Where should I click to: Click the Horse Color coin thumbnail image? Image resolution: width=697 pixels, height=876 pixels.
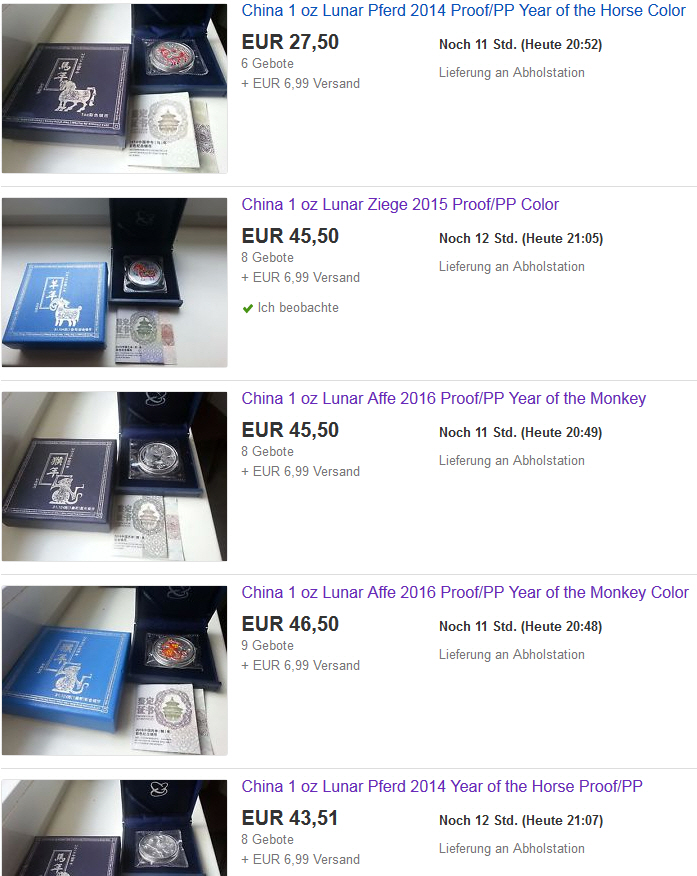click(x=114, y=88)
